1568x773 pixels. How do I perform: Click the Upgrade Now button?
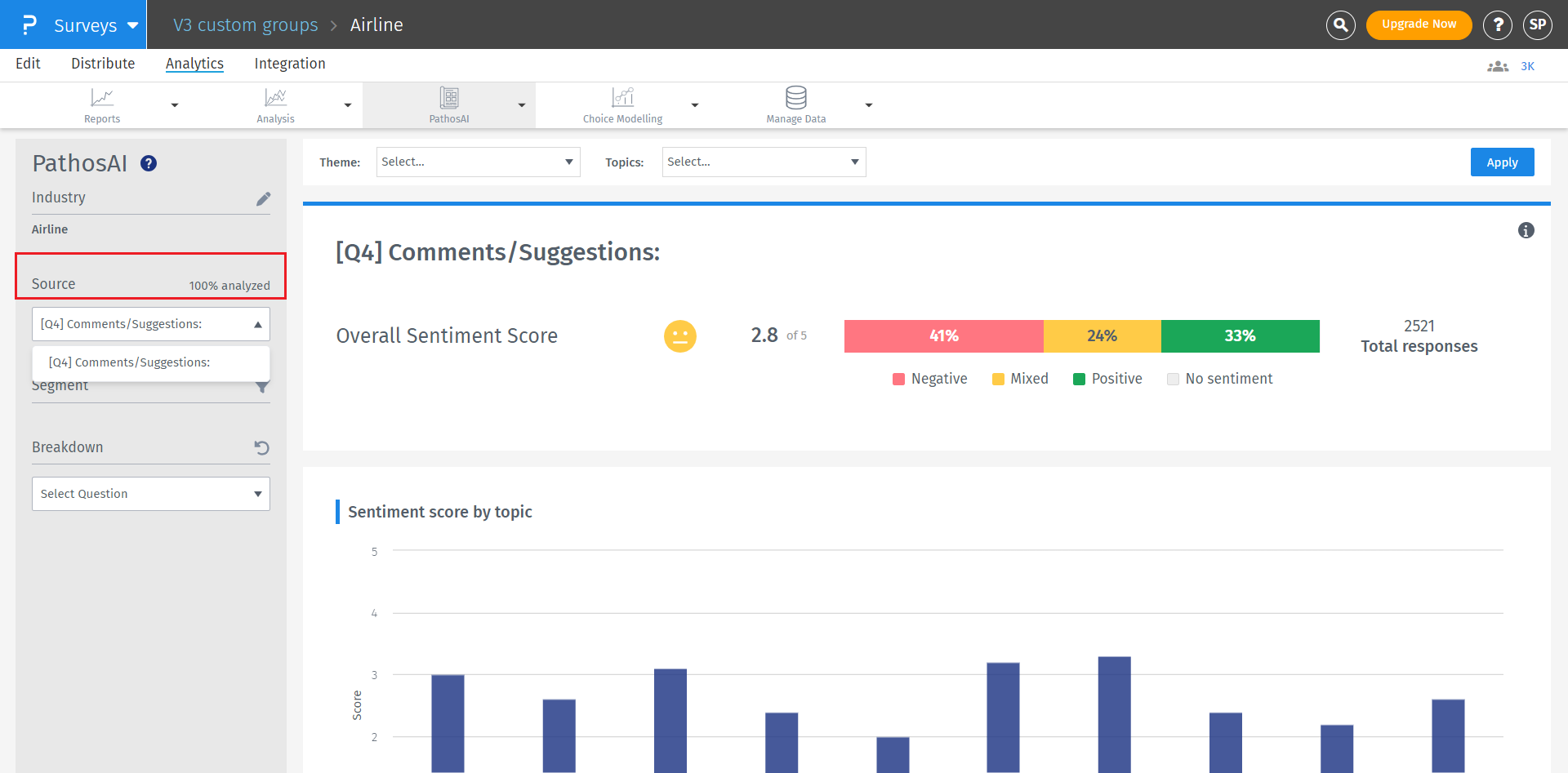click(1419, 24)
